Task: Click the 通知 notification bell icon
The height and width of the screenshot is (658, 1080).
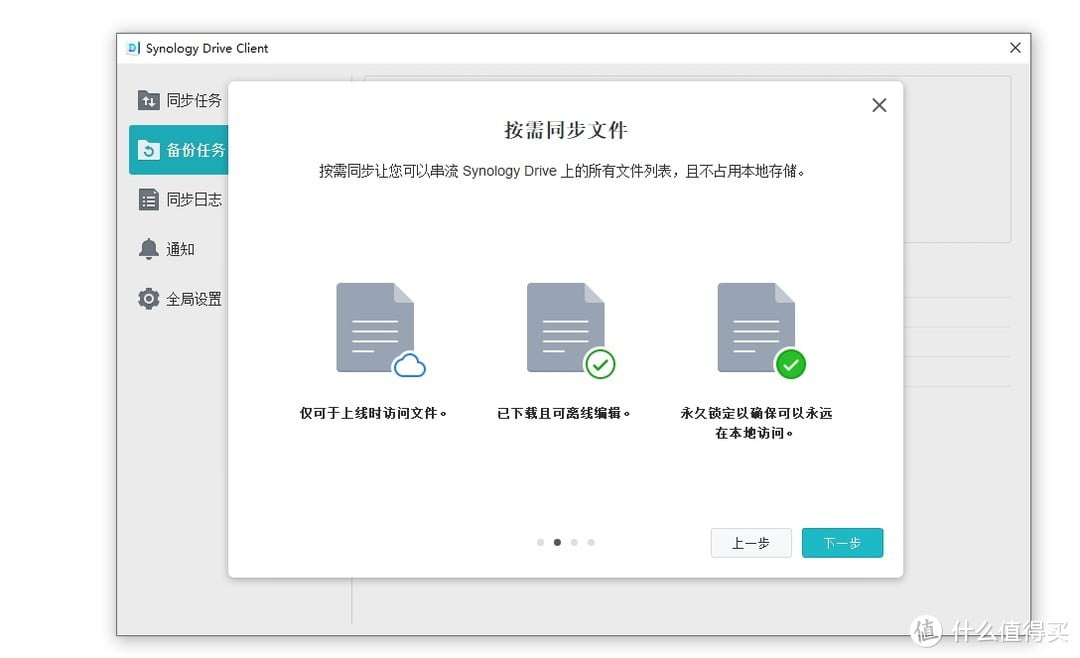Action: pos(148,248)
